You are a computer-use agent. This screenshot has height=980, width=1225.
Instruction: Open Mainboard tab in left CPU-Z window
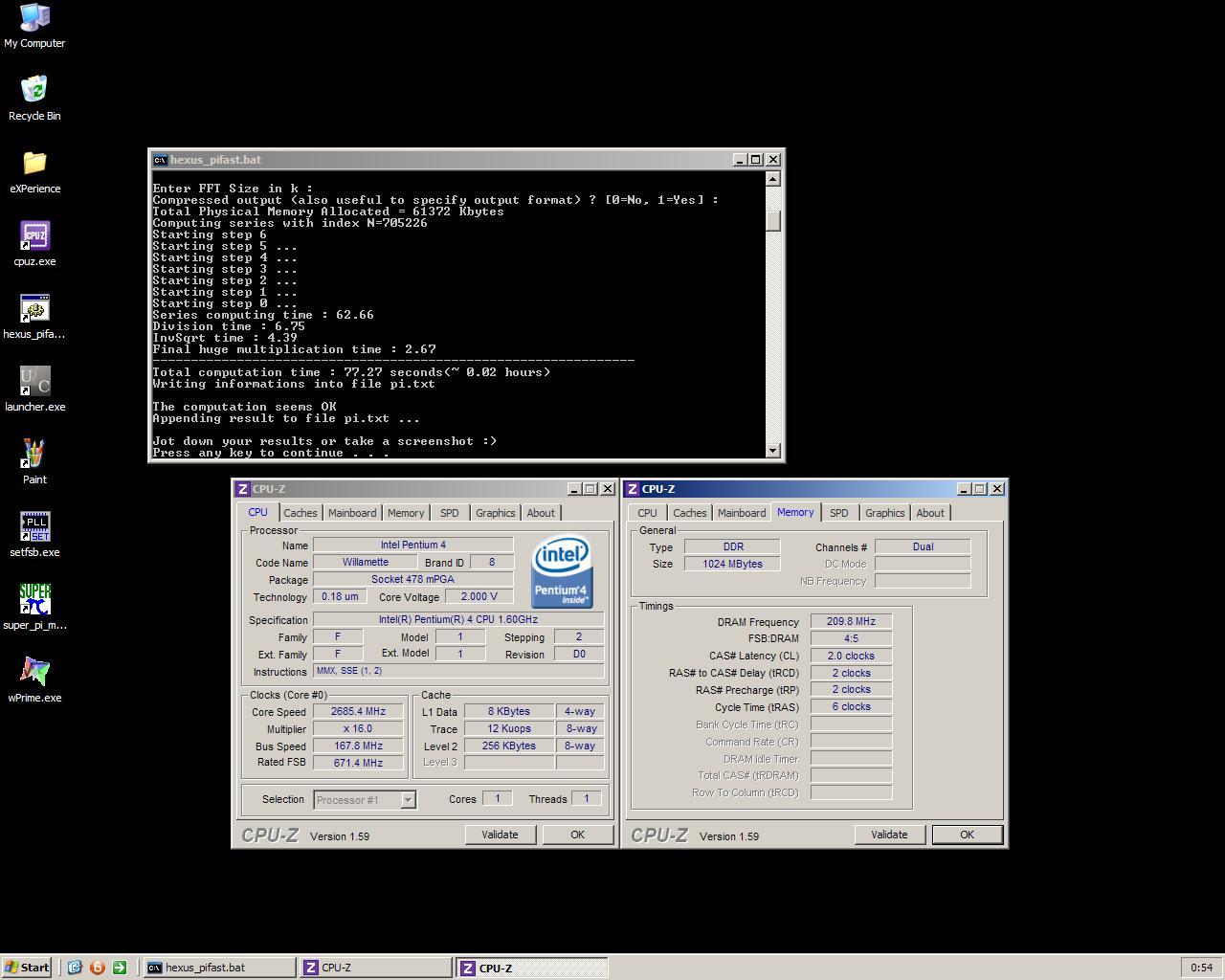[352, 513]
